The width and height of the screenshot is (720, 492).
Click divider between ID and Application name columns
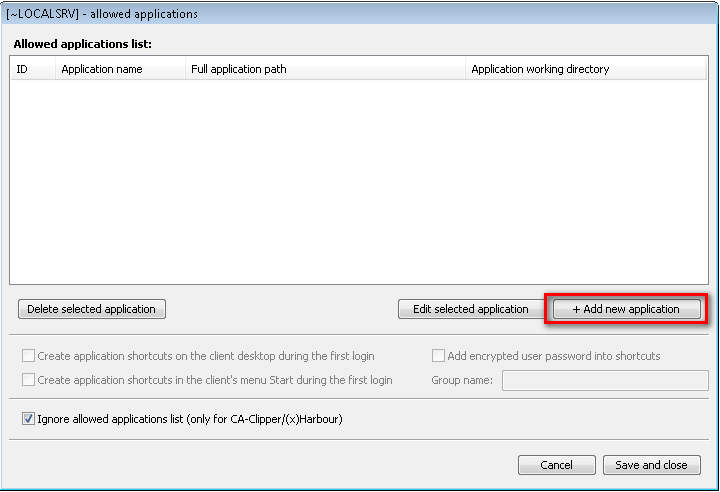click(x=55, y=69)
